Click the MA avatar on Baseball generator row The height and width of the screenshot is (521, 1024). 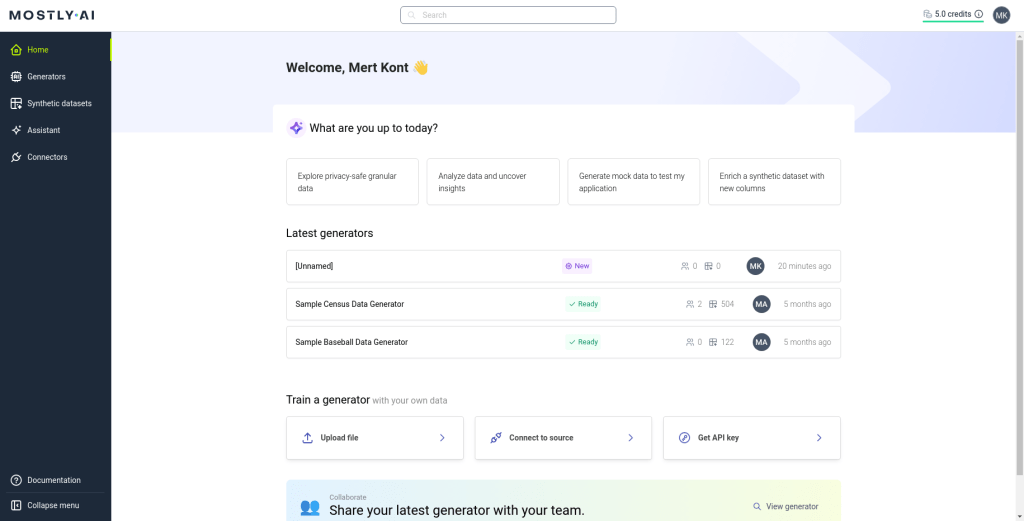[x=761, y=341]
